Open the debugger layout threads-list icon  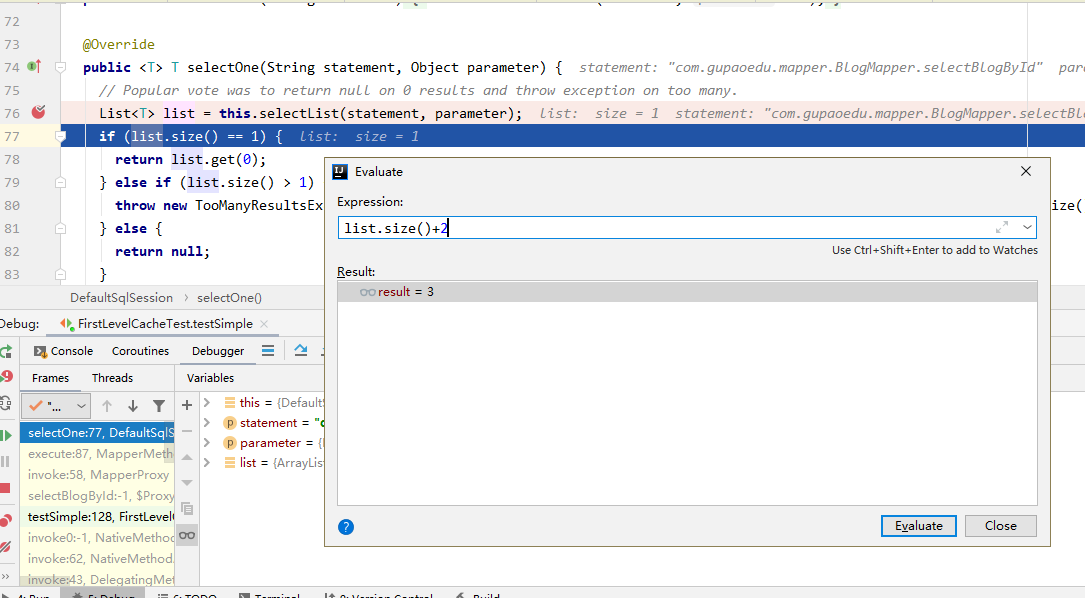click(268, 351)
